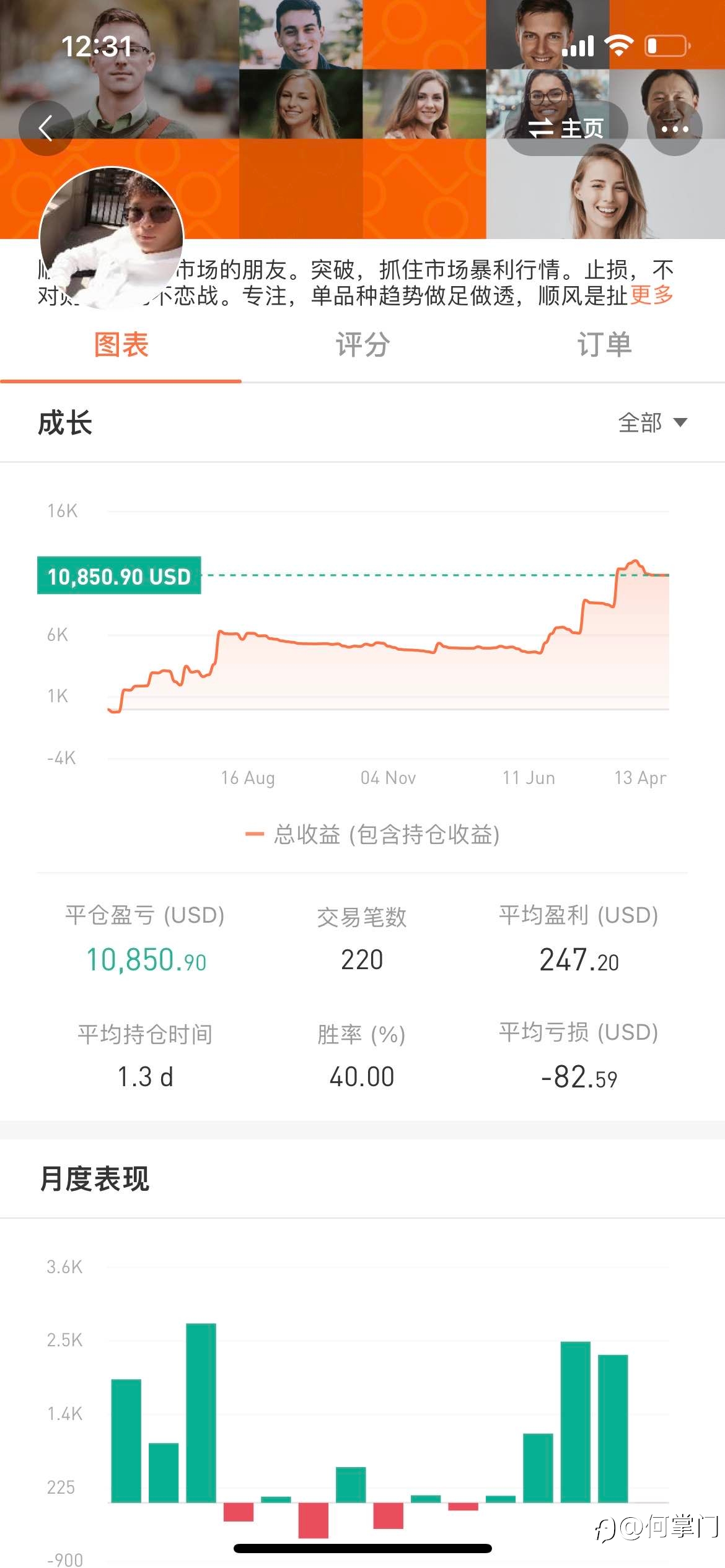Tap the 平仓盈亏 value 10,850.90

[146, 960]
